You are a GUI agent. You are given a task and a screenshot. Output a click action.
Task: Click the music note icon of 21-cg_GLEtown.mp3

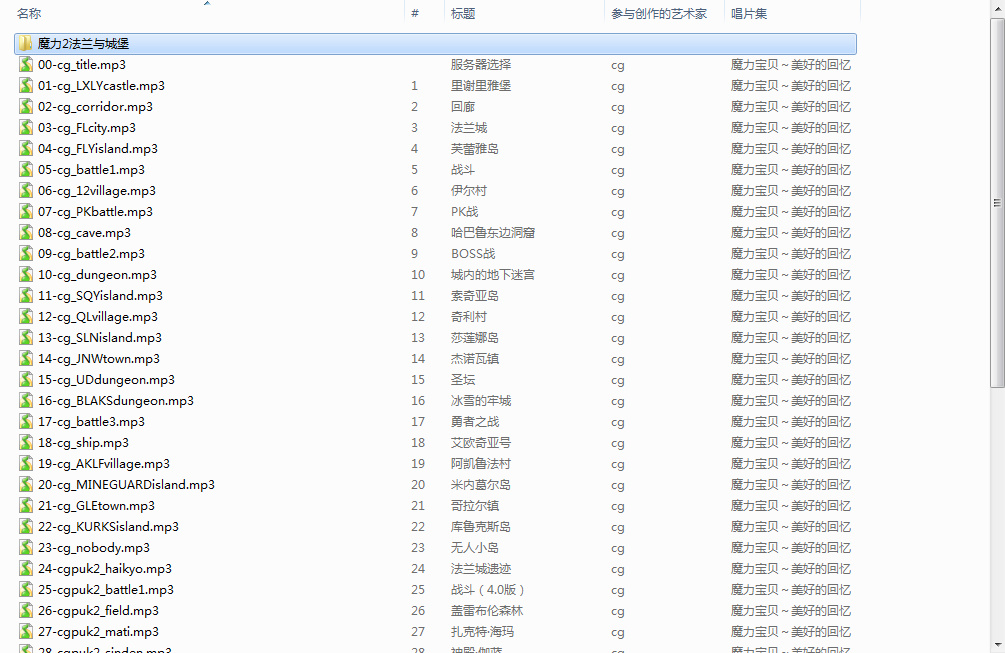[x=25, y=505]
